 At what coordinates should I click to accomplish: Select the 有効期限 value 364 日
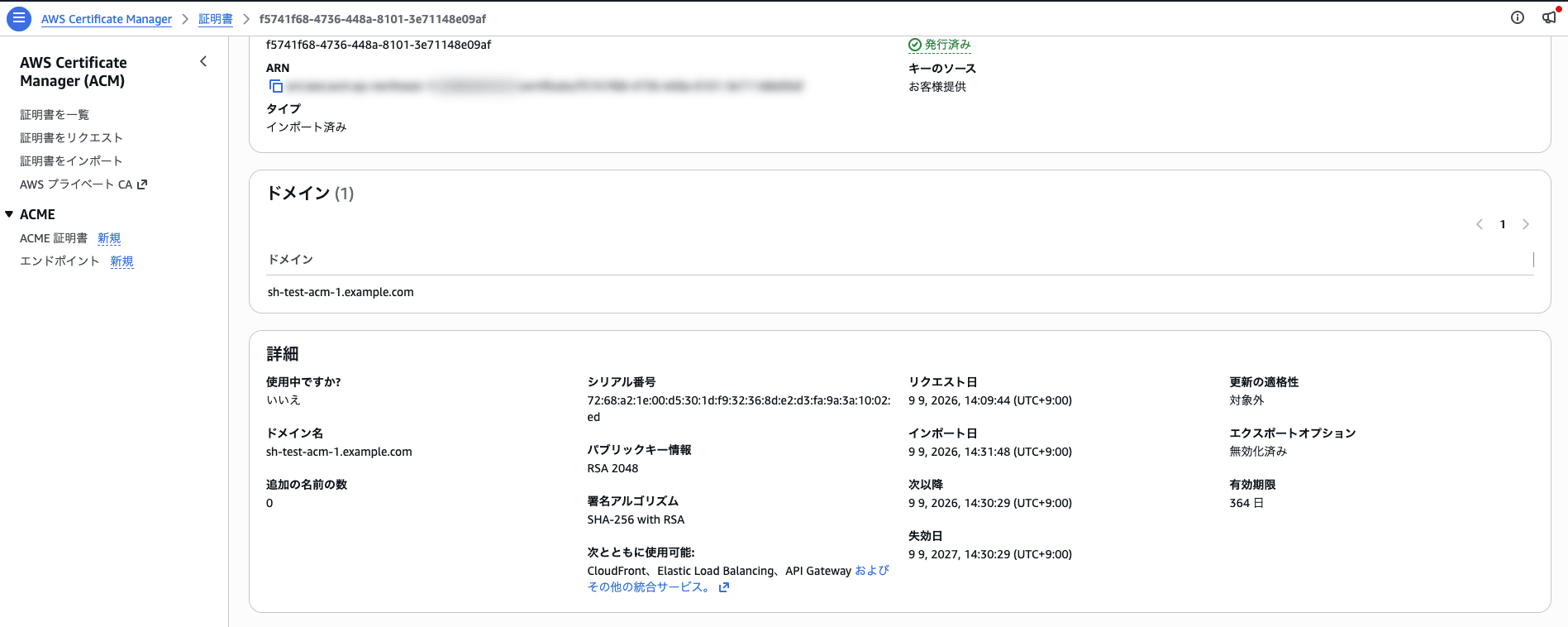click(1246, 503)
